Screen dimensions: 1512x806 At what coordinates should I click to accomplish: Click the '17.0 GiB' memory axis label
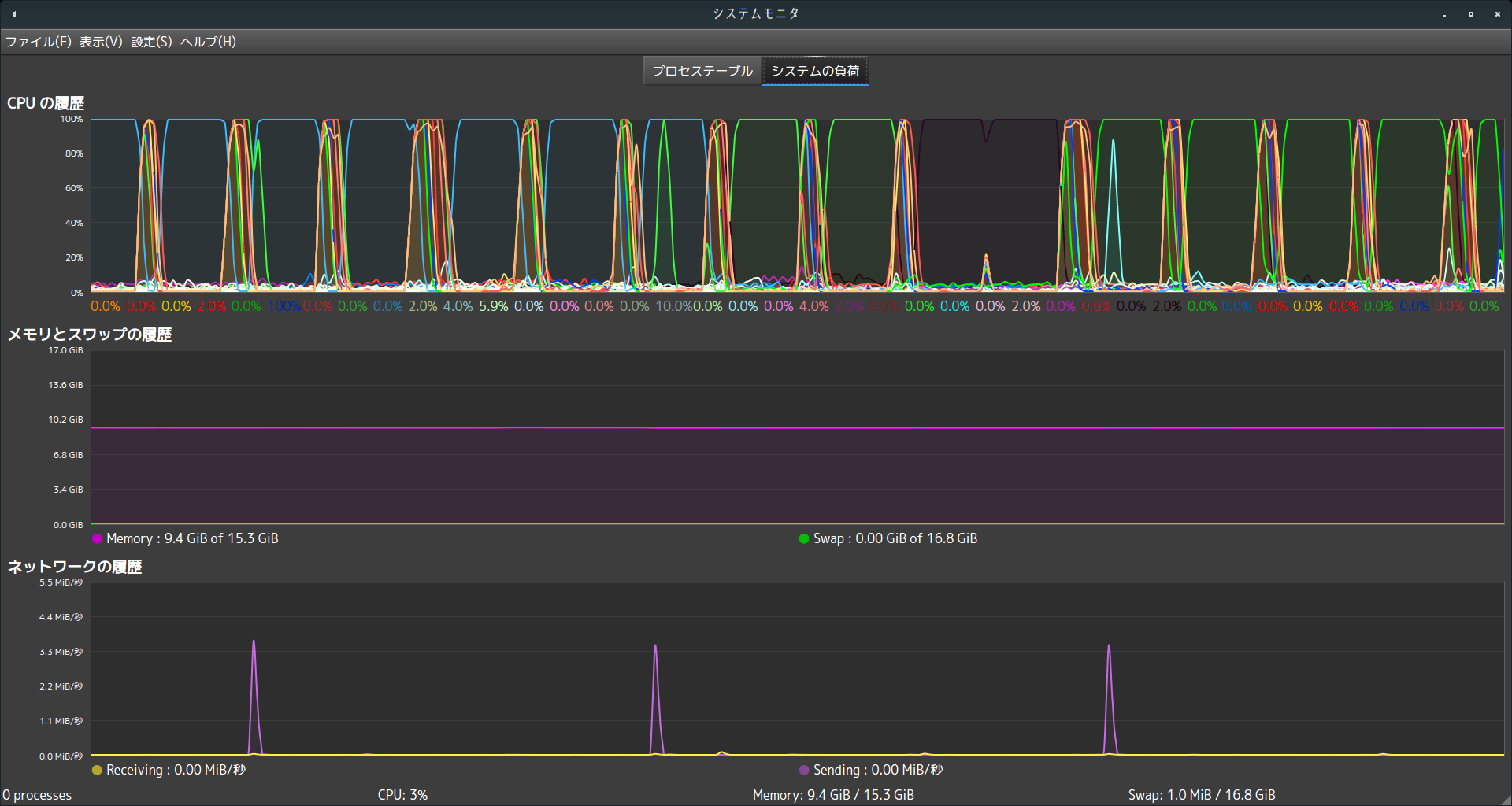65,350
